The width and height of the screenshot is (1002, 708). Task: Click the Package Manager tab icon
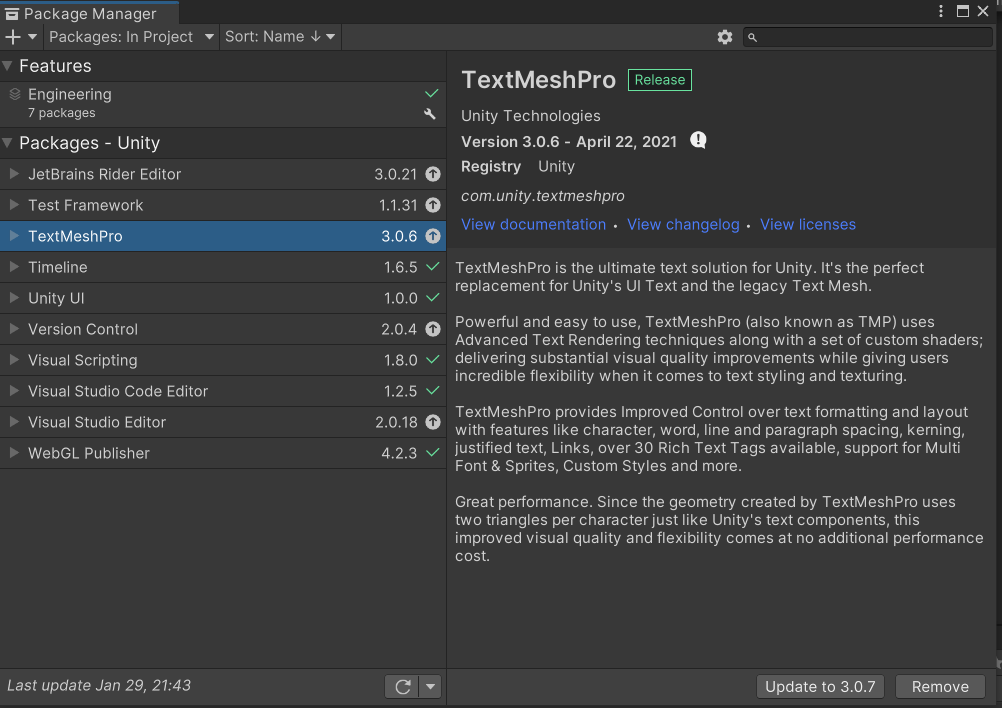click(x=12, y=14)
